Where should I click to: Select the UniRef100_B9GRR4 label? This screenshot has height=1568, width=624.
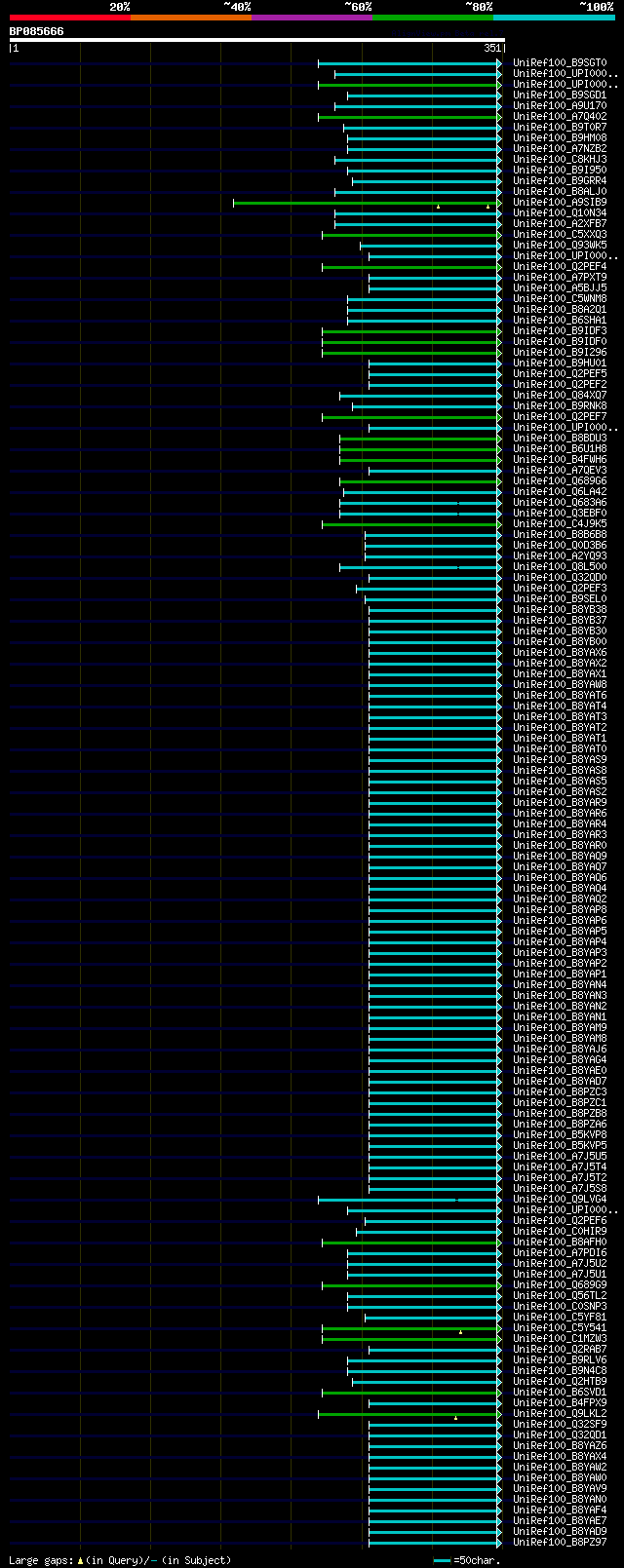(560, 181)
